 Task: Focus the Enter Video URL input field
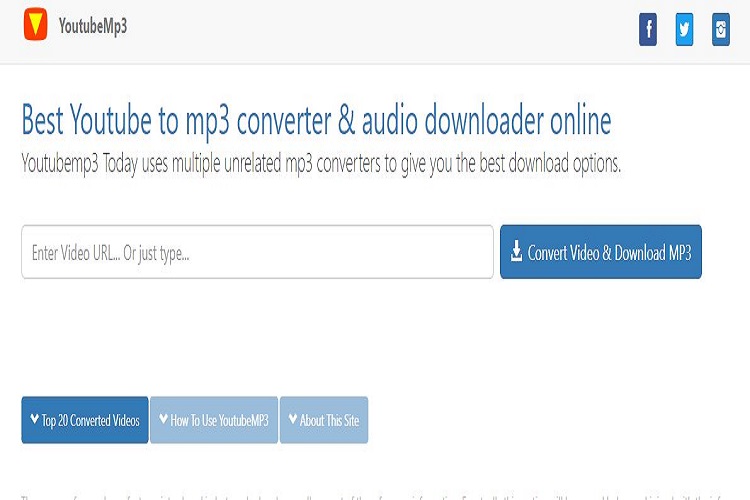[257, 252]
